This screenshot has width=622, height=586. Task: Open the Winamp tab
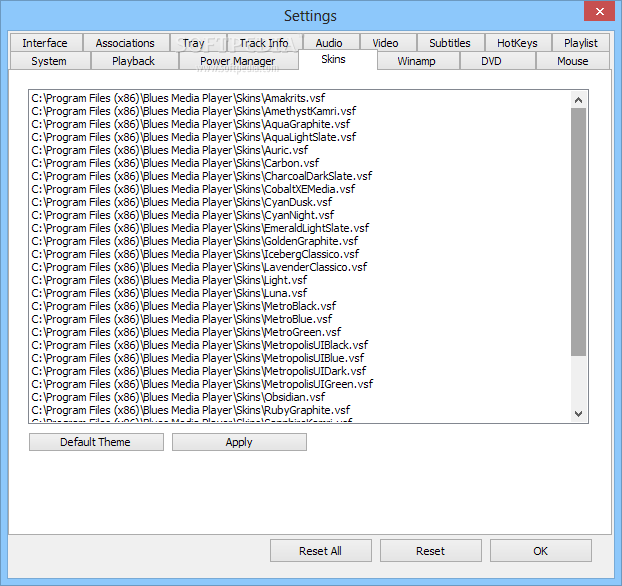coord(418,61)
